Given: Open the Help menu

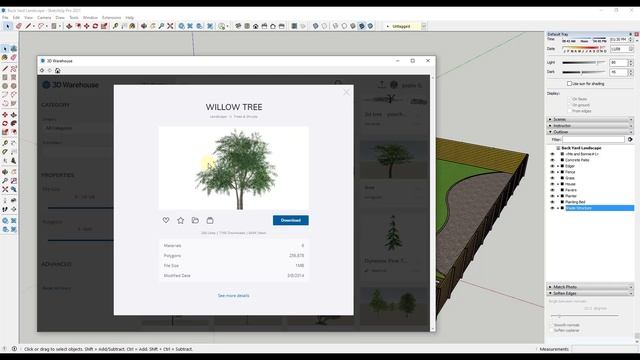Looking at the screenshot, I should pos(130,18).
